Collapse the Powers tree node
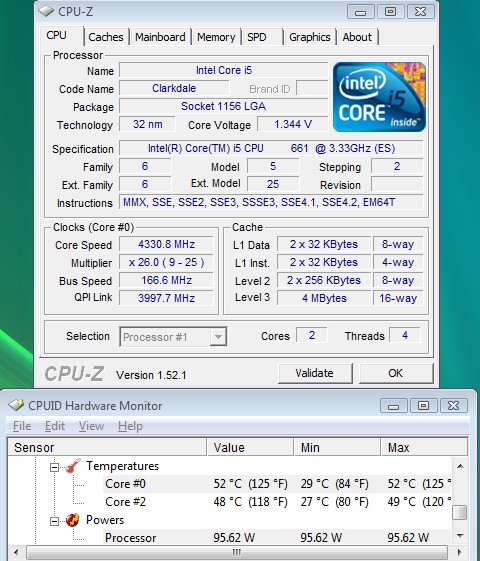Image resolution: width=480 pixels, height=561 pixels. [x=54, y=521]
